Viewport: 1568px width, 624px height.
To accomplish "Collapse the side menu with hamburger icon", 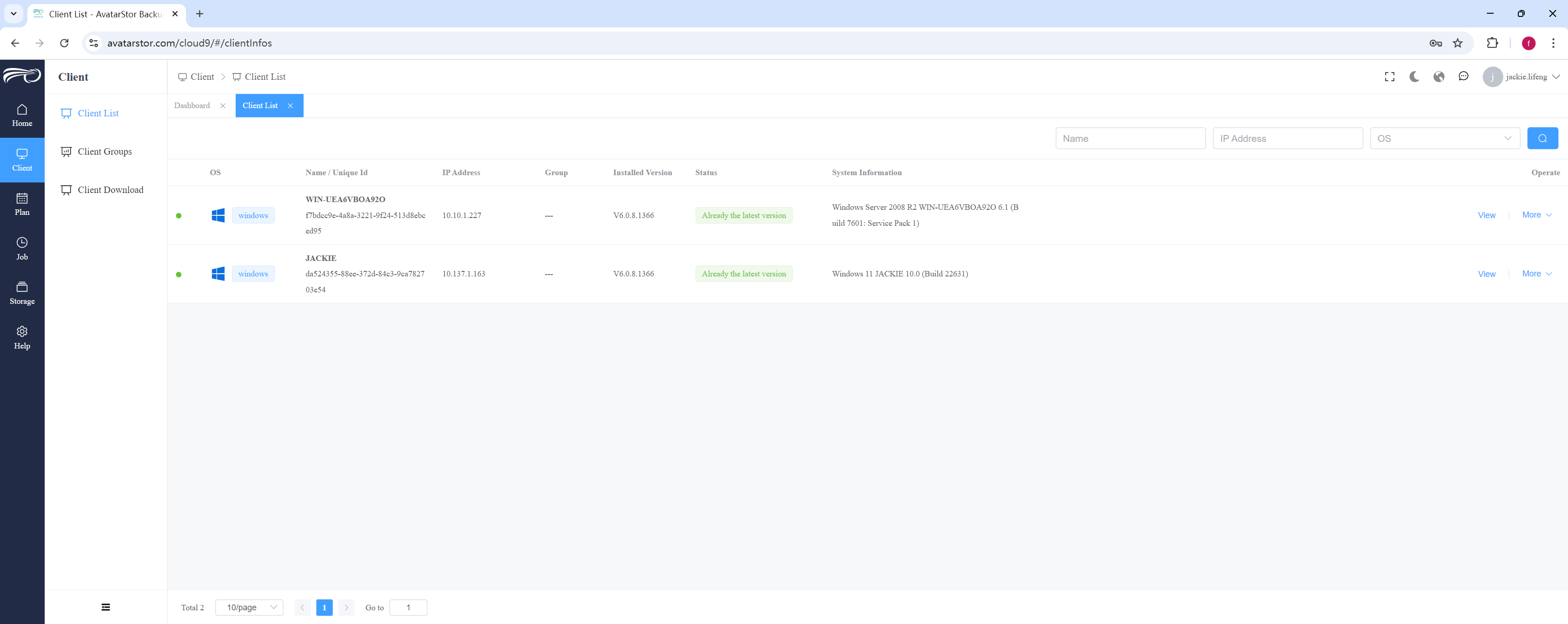I will [x=106, y=607].
